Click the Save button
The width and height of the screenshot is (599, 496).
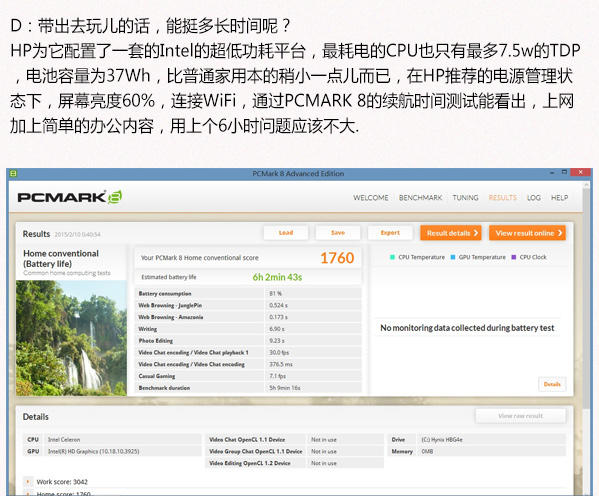tap(338, 233)
